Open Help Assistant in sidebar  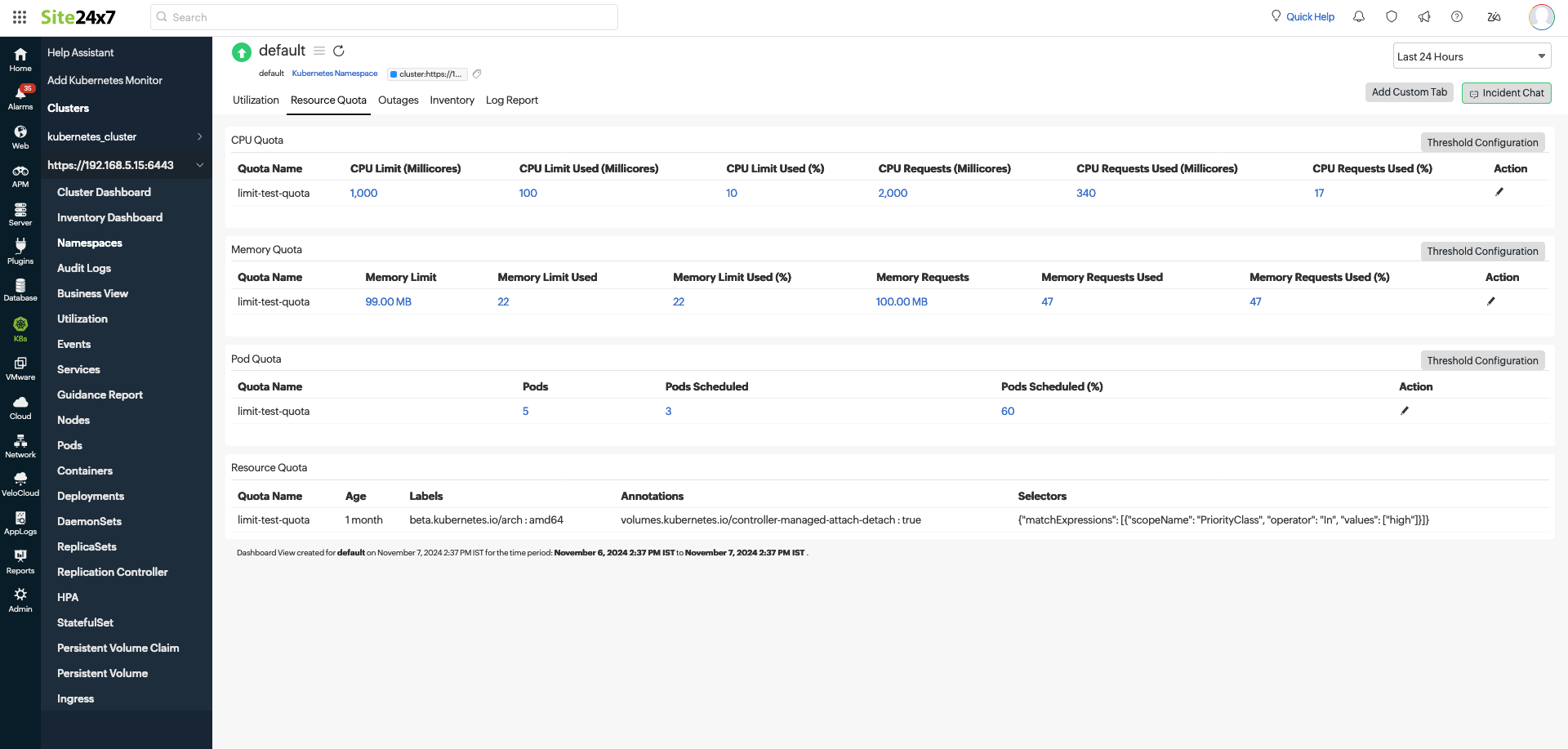pos(80,52)
